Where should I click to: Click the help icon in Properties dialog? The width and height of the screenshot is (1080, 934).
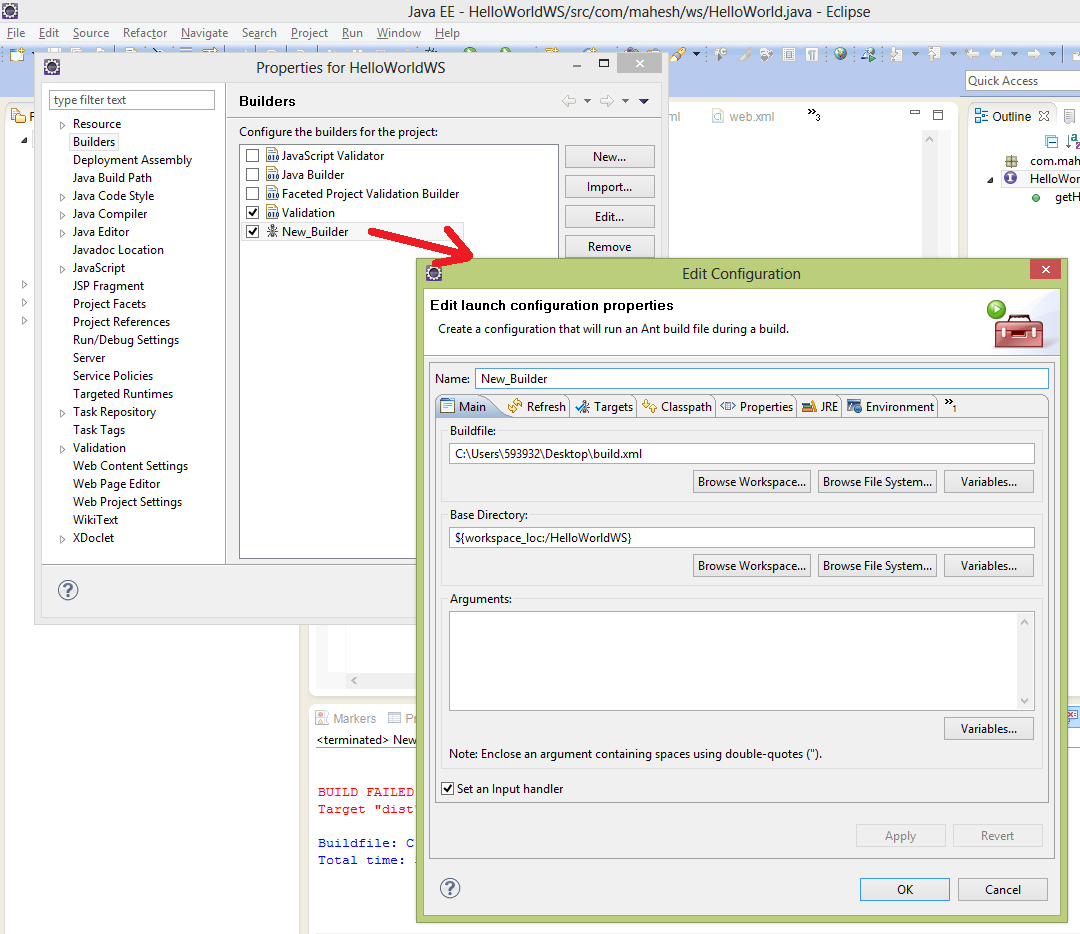pos(68,590)
